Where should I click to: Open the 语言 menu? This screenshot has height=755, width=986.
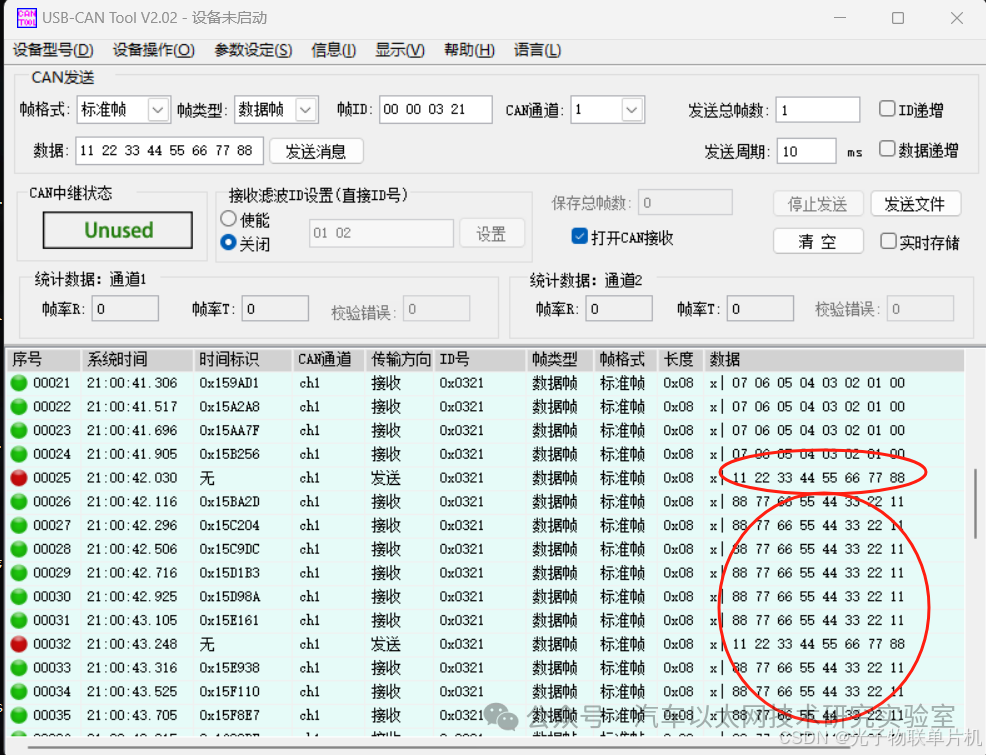537,50
